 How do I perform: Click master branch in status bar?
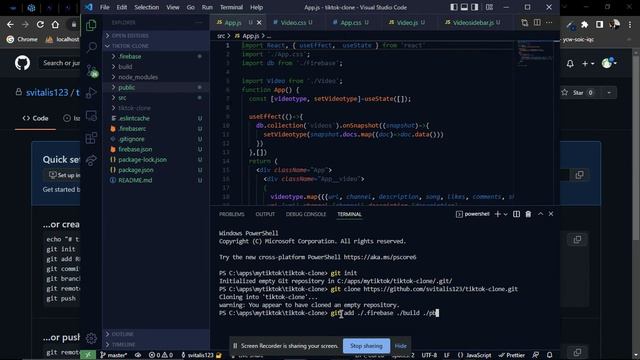click(x=113, y=355)
